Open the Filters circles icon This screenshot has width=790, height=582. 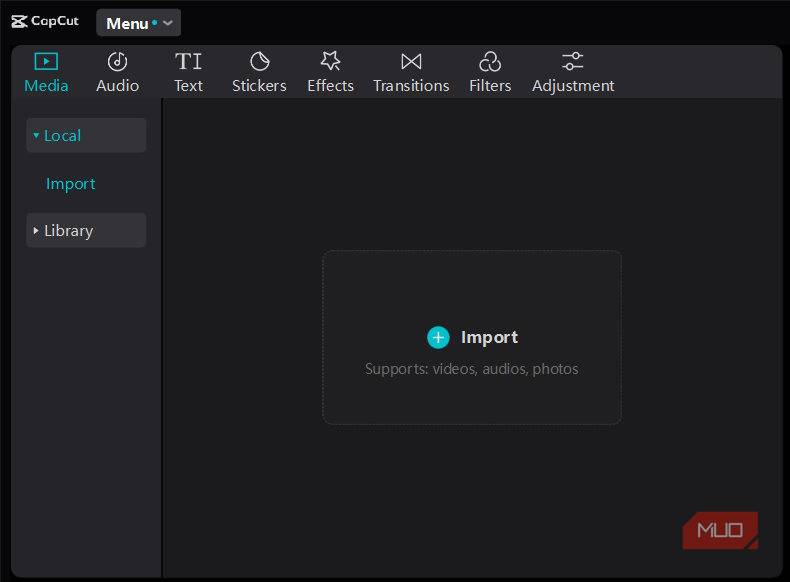(490, 61)
